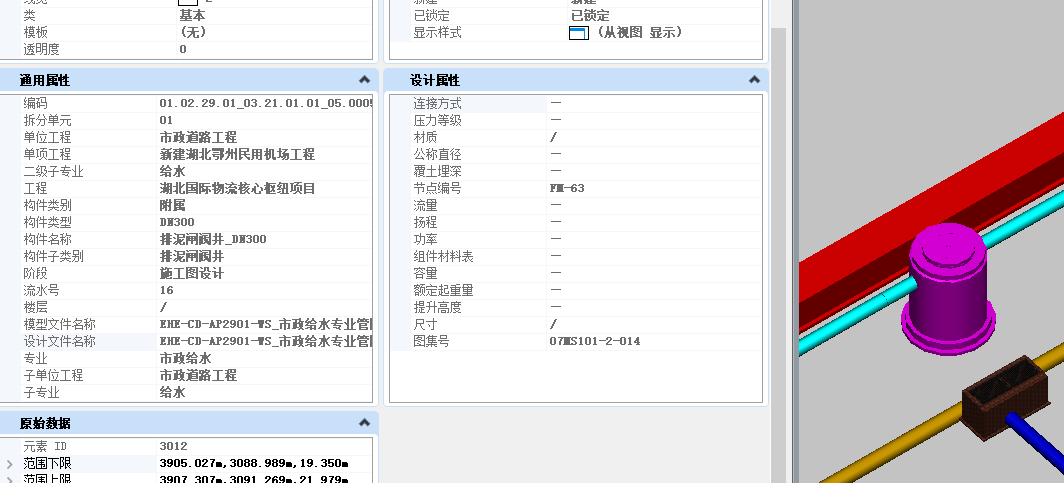1064x483 pixels.
Task: Click the 提升高度 property label
Action: [x=438, y=307]
